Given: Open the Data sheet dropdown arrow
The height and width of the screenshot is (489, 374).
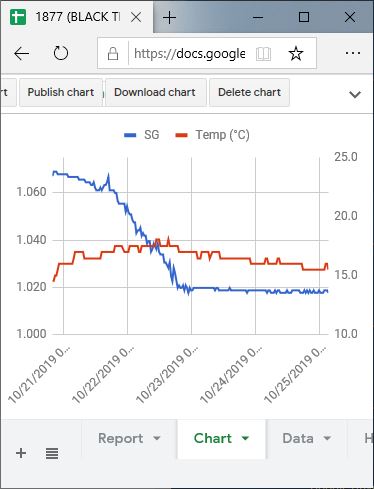Looking at the screenshot, I should pyautogui.click(x=327, y=438).
